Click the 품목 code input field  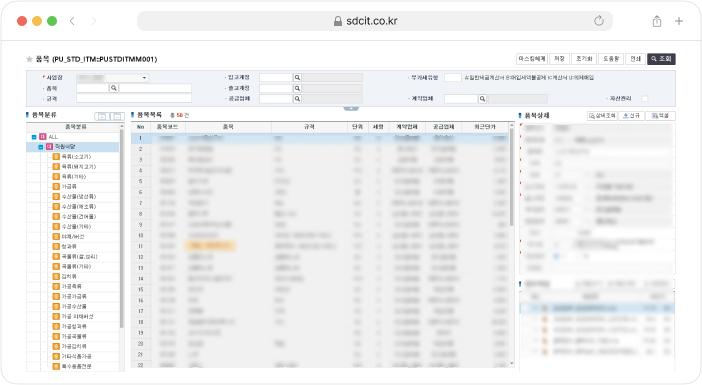93,88
